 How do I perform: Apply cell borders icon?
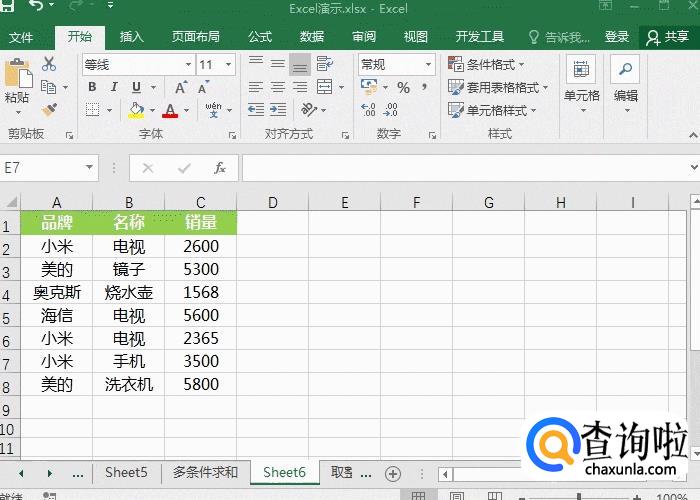(92, 109)
